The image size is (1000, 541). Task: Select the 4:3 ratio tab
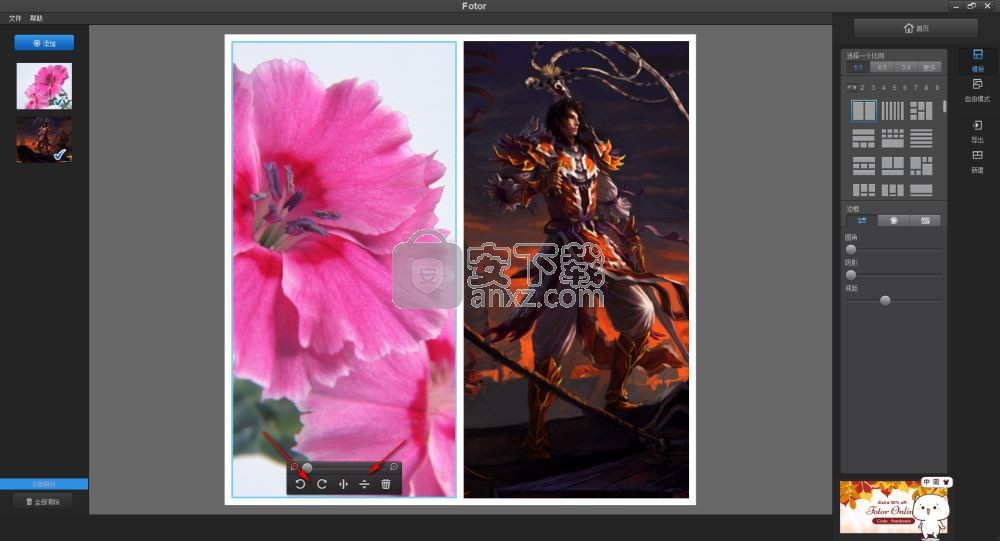tap(881, 68)
